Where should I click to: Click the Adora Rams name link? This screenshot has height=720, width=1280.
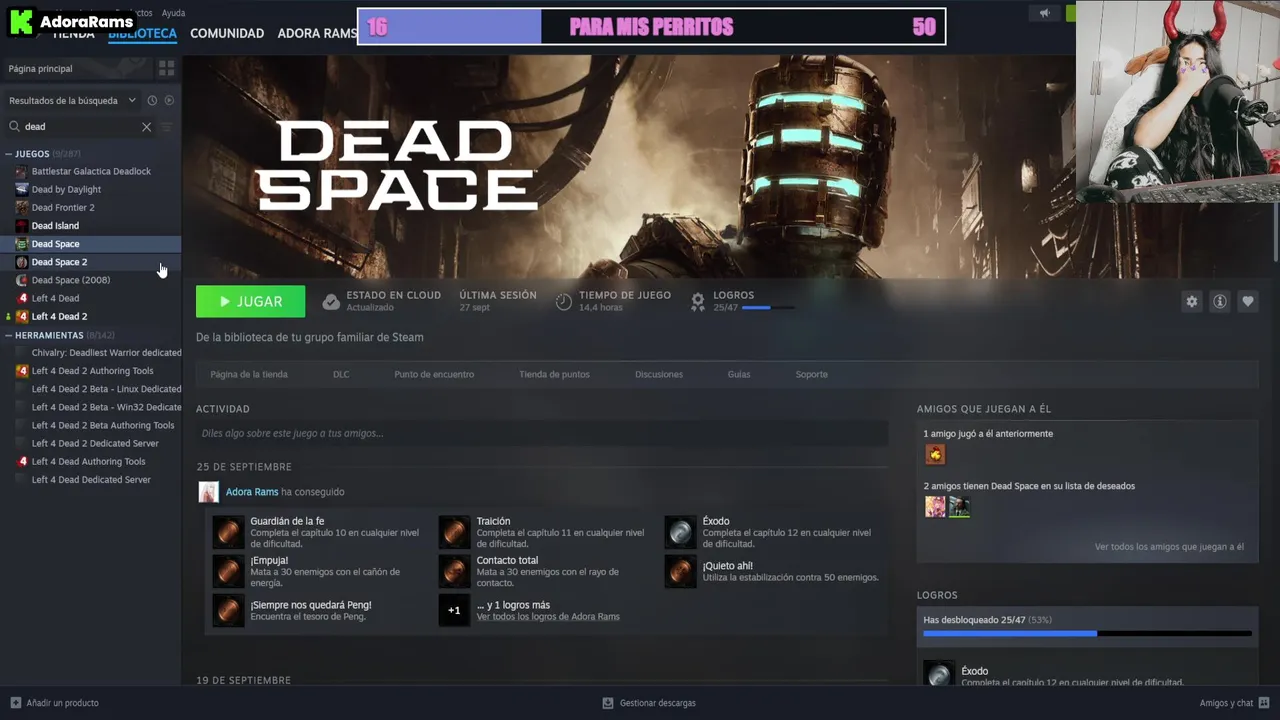point(252,492)
